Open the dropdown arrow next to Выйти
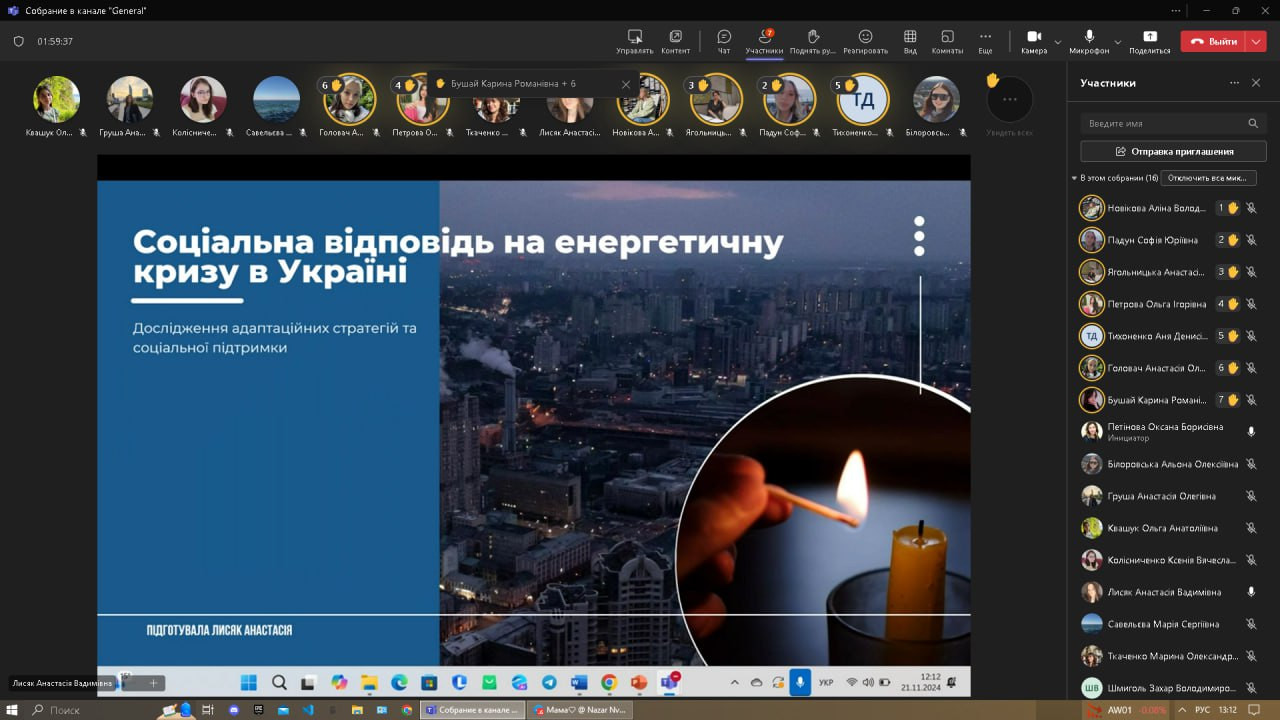The width and height of the screenshot is (1280, 720). point(1257,42)
